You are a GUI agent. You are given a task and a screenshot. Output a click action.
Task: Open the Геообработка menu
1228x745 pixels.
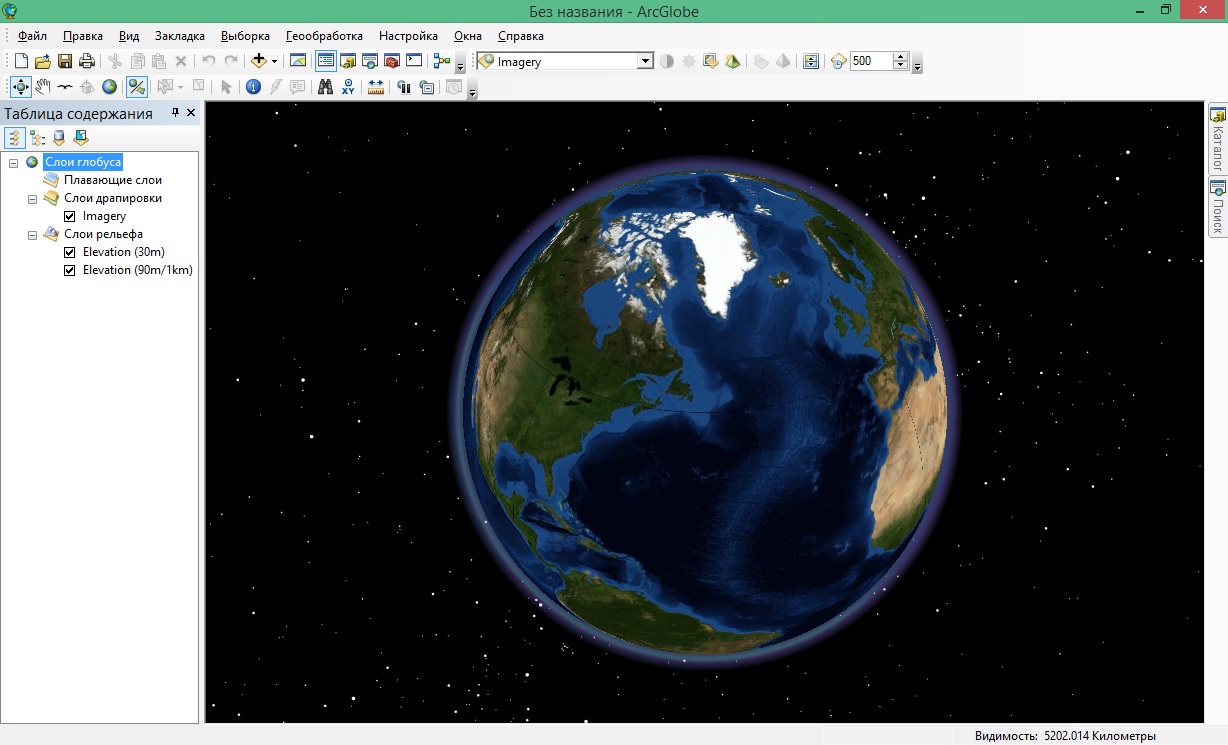click(x=324, y=35)
